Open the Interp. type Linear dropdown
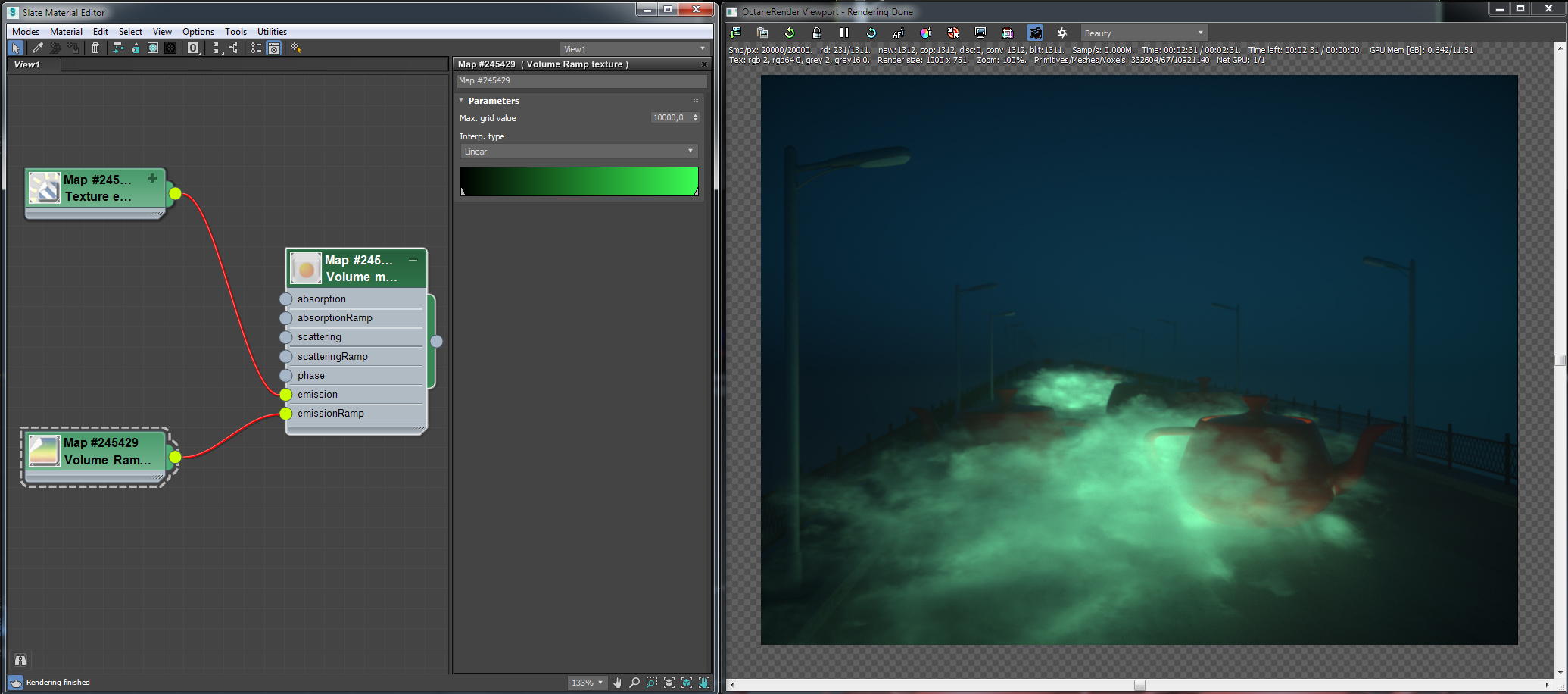This screenshot has height=694, width=1568. [578, 152]
